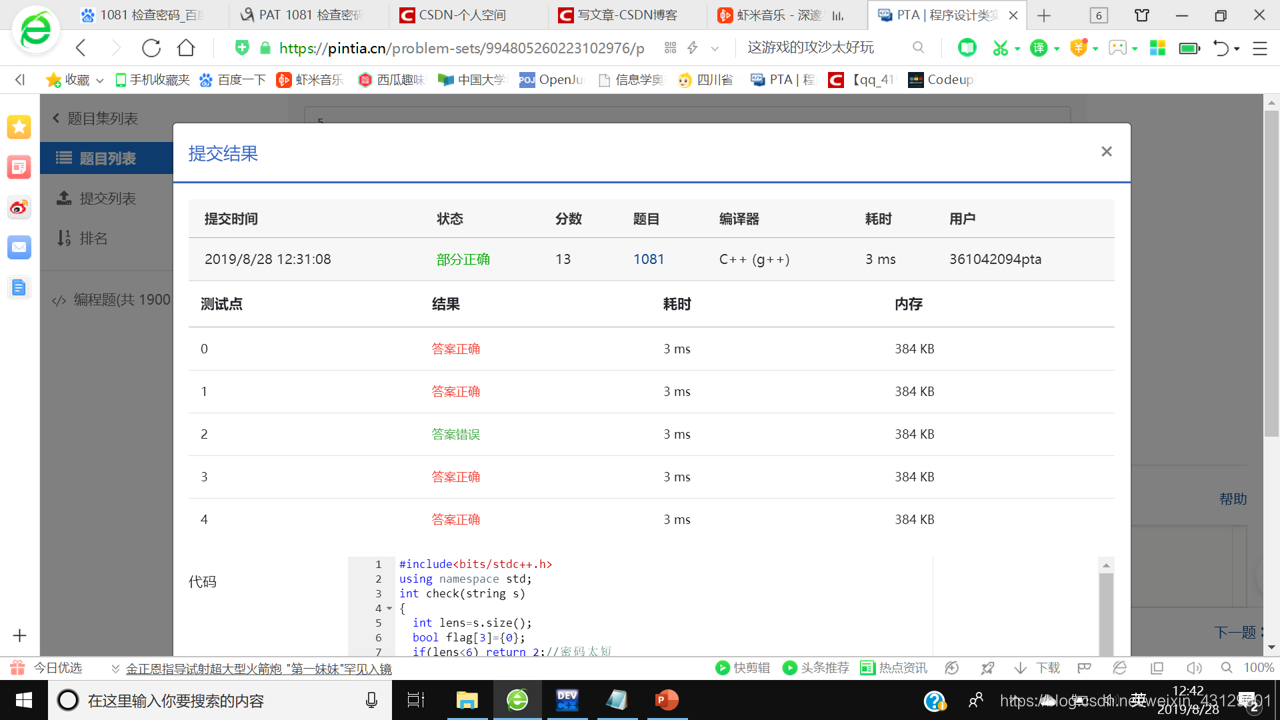
Task: Open the OpenJu bookmark
Action: (551, 79)
